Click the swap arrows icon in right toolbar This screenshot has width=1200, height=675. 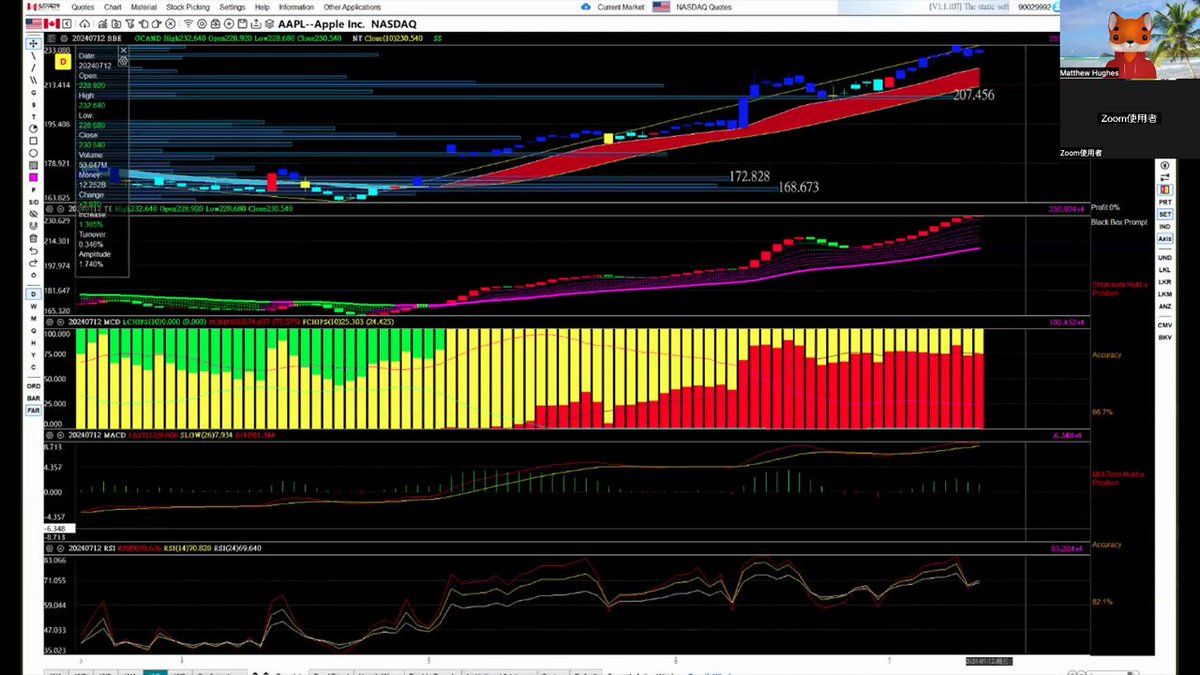coord(1165,176)
